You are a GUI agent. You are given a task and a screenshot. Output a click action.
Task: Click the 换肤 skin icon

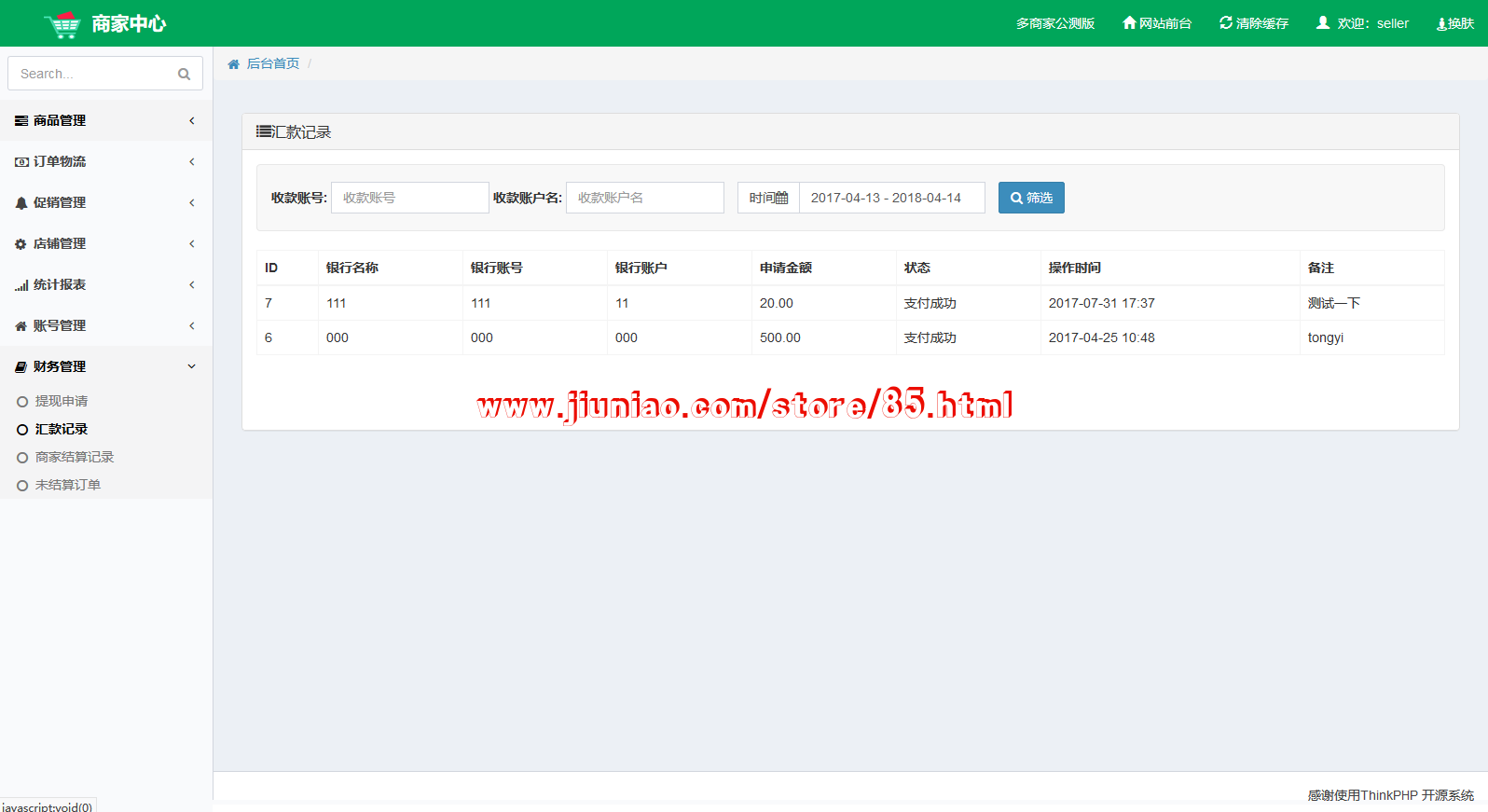(1441, 24)
